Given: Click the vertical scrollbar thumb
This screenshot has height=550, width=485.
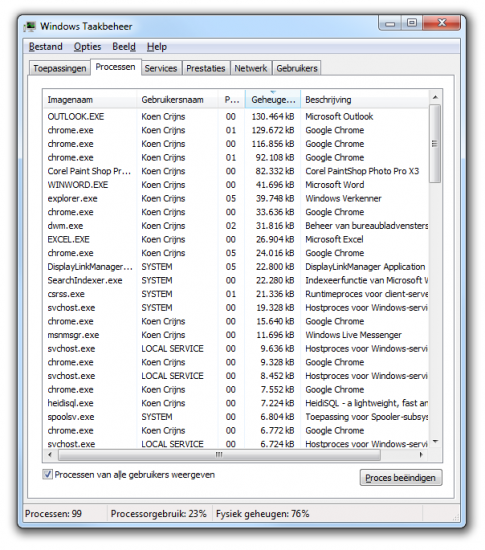Looking at the screenshot, I should pos(435,144).
